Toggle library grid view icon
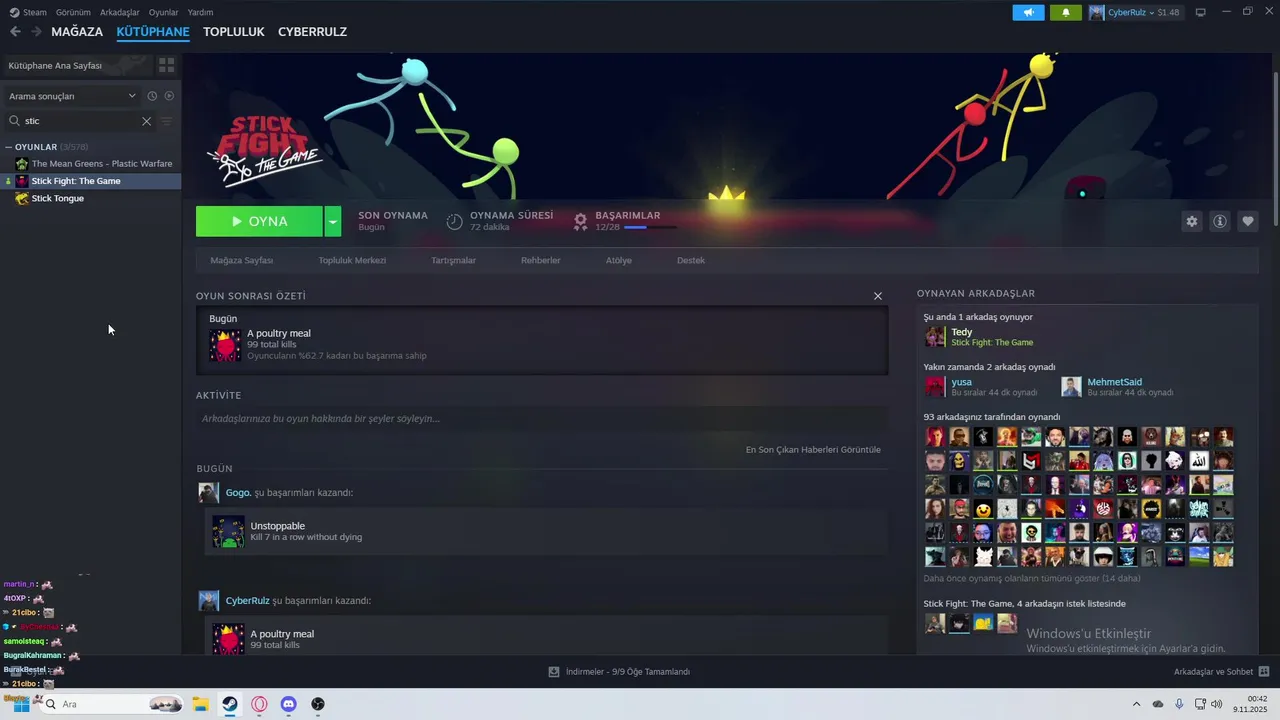1280x720 pixels. [x=166, y=65]
